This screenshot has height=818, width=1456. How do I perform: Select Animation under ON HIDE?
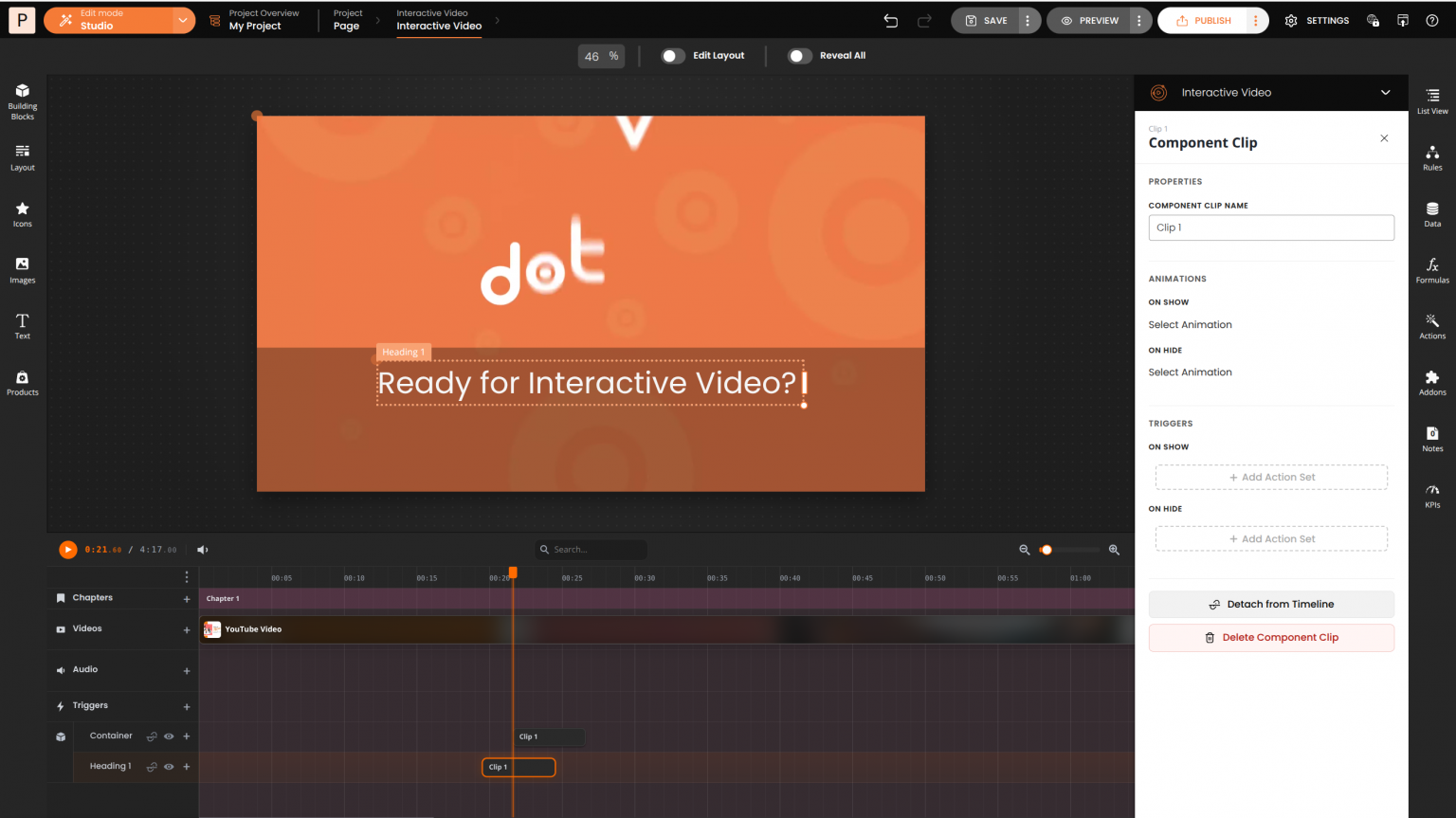[1190, 373]
